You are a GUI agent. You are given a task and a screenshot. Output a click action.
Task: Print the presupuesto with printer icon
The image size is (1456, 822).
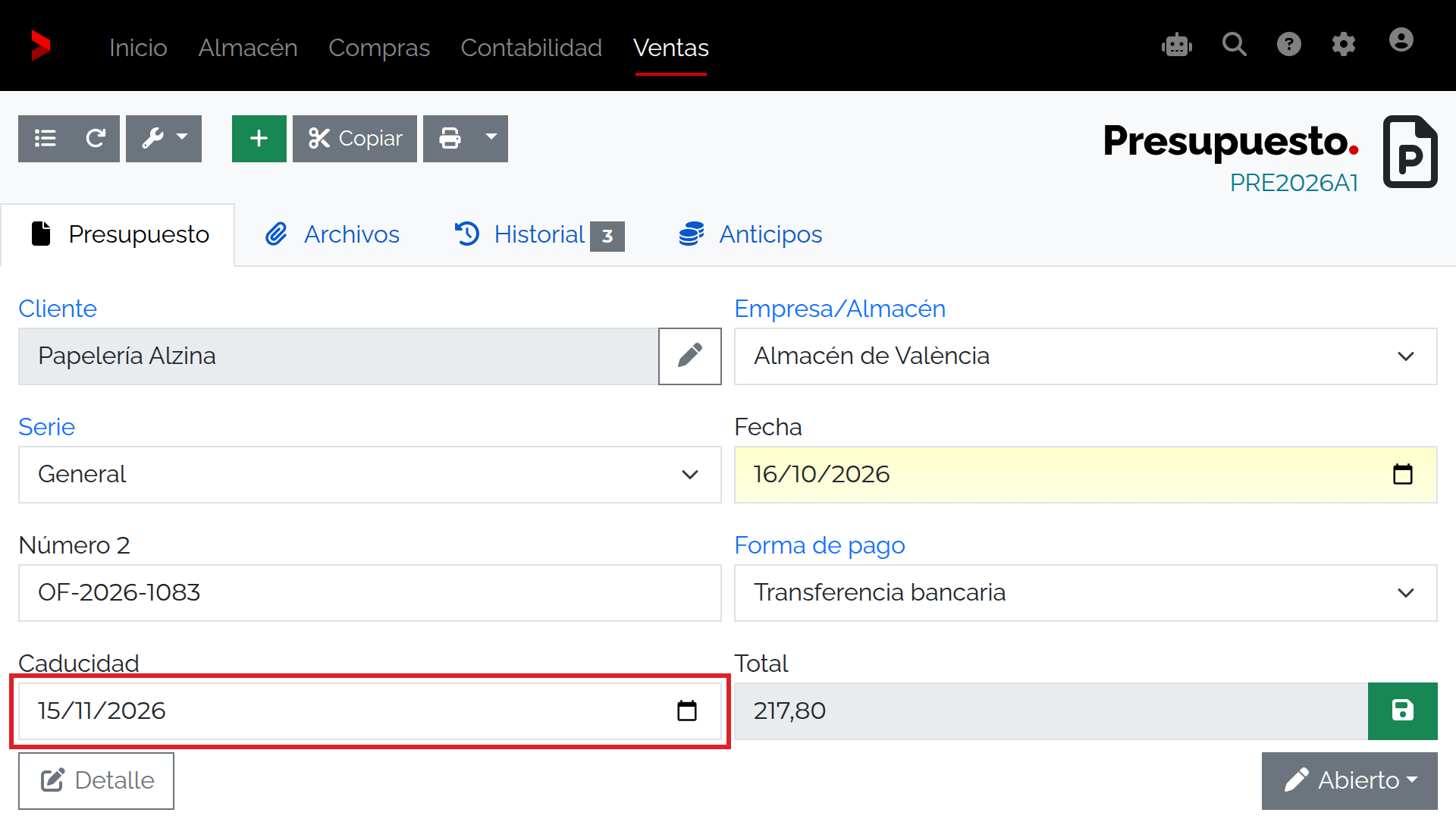(450, 139)
